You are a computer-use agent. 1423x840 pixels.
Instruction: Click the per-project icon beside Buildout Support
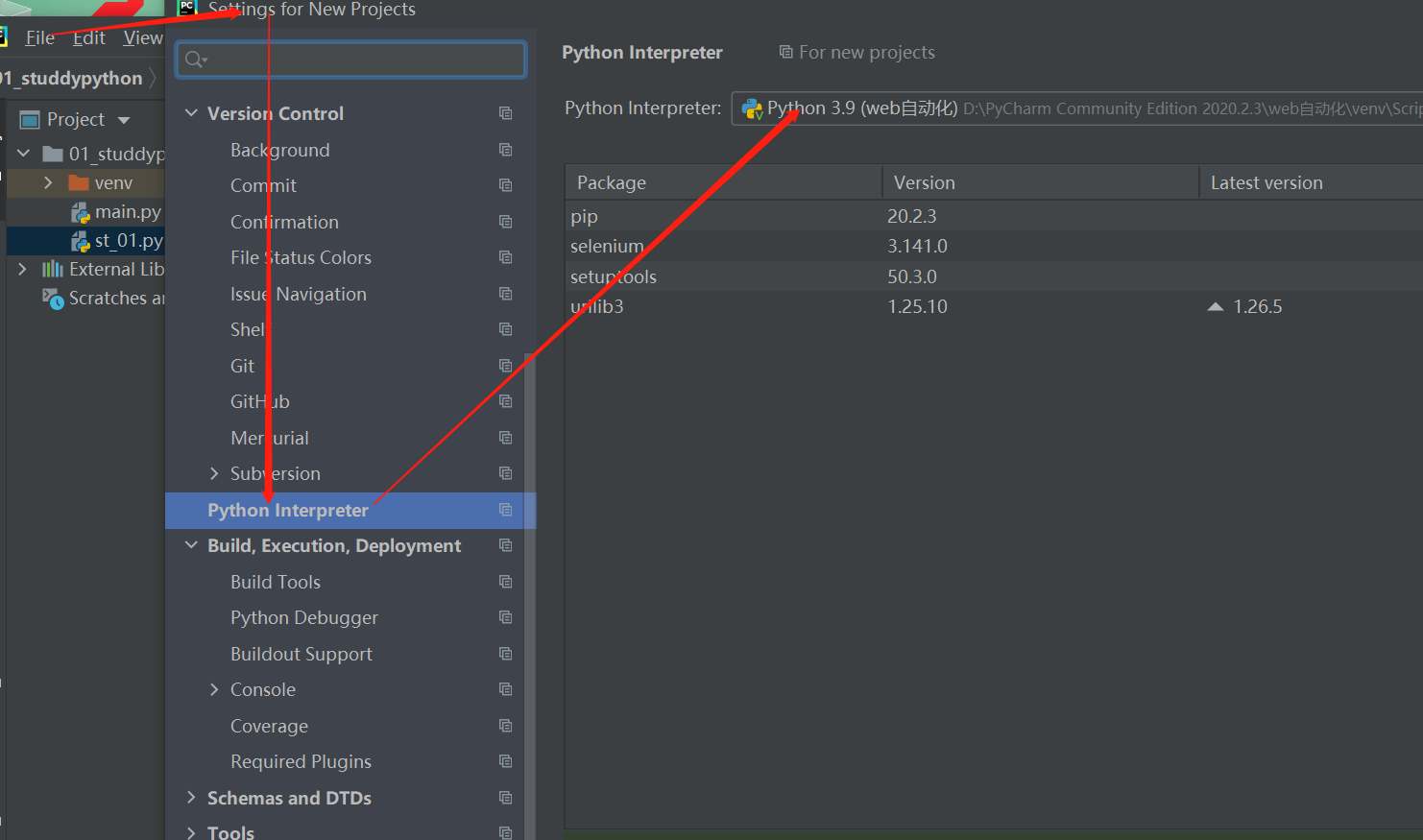(x=505, y=654)
